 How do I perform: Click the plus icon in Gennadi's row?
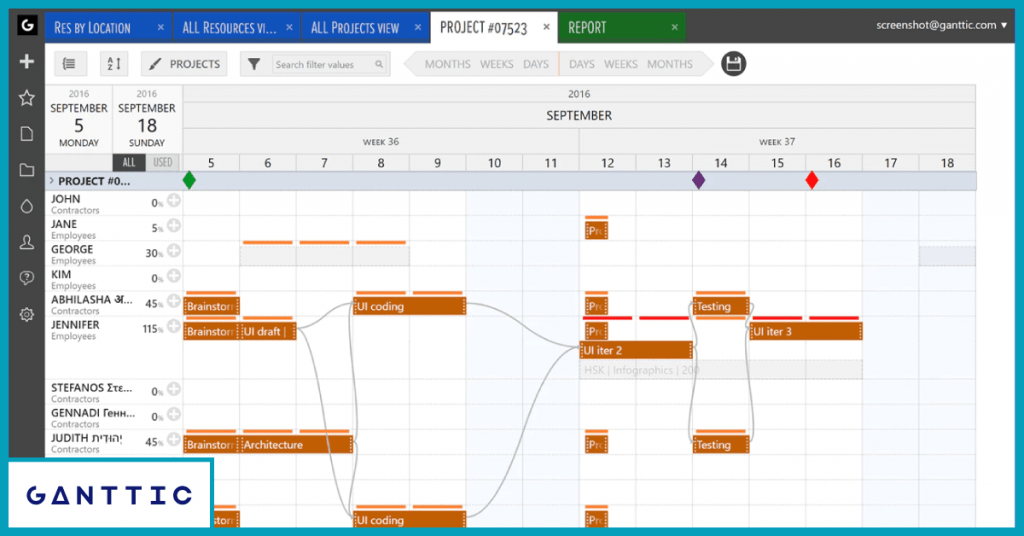coord(174,415)
